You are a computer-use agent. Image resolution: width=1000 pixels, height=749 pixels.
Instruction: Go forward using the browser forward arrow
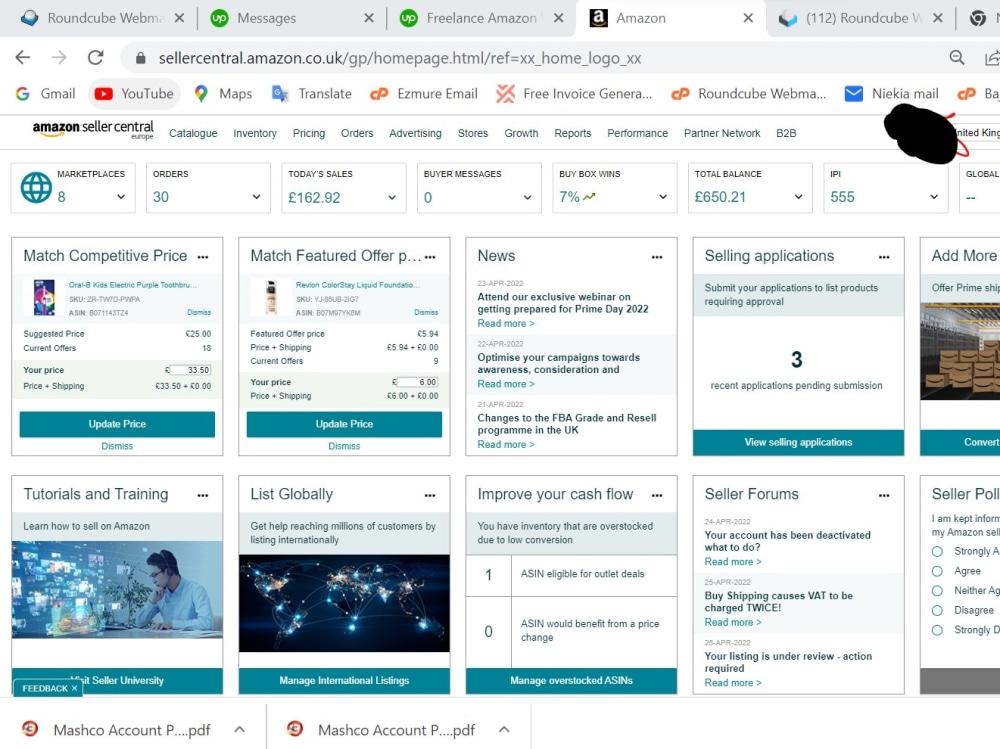tap(59, 57)
